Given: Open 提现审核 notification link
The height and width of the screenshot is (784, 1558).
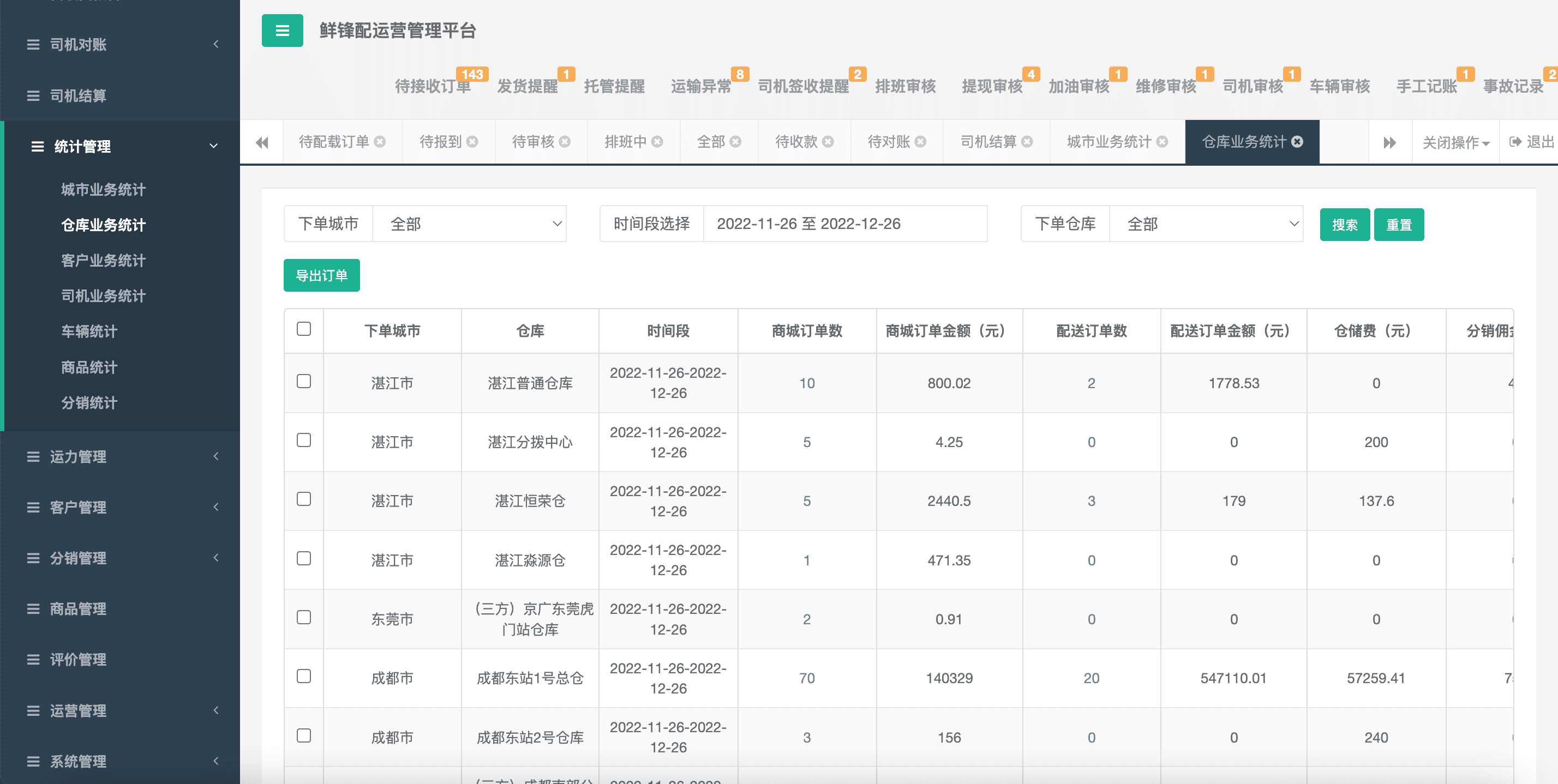Looking at the screenshot, I should 992,87.
